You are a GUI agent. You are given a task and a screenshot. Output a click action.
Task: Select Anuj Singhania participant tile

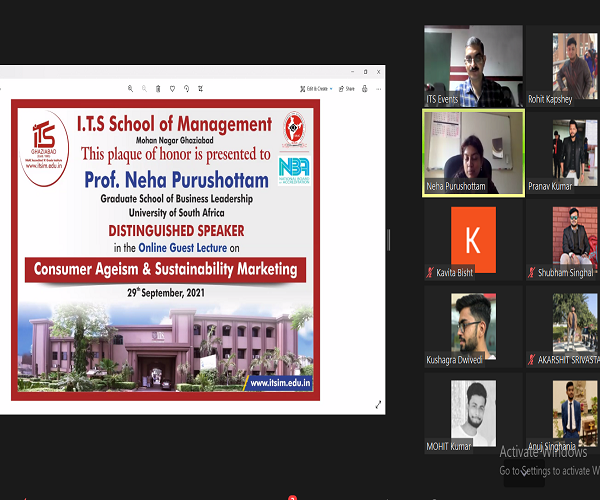[563, 413]
